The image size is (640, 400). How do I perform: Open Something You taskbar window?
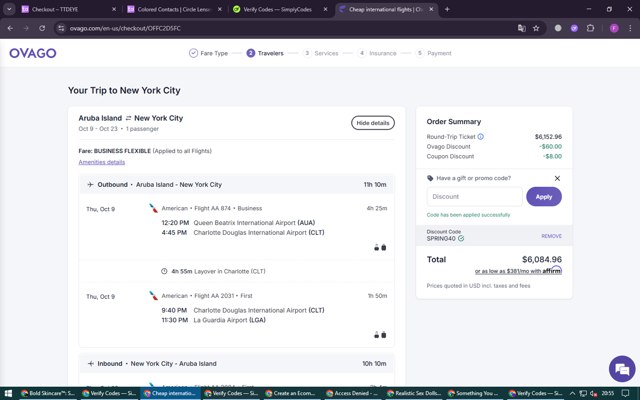coord(474,393)
